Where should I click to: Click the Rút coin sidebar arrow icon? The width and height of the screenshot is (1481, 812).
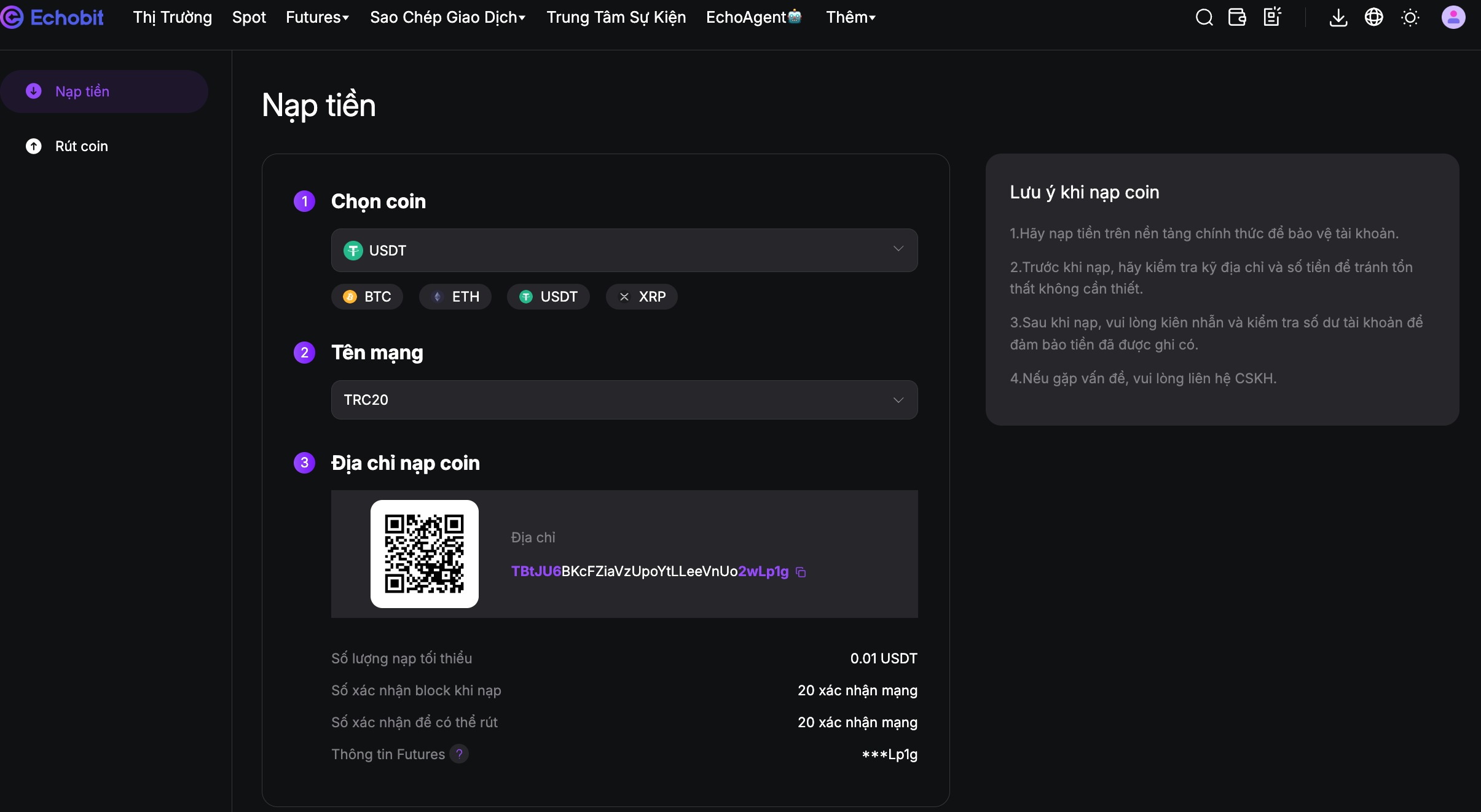pos(34,146)
